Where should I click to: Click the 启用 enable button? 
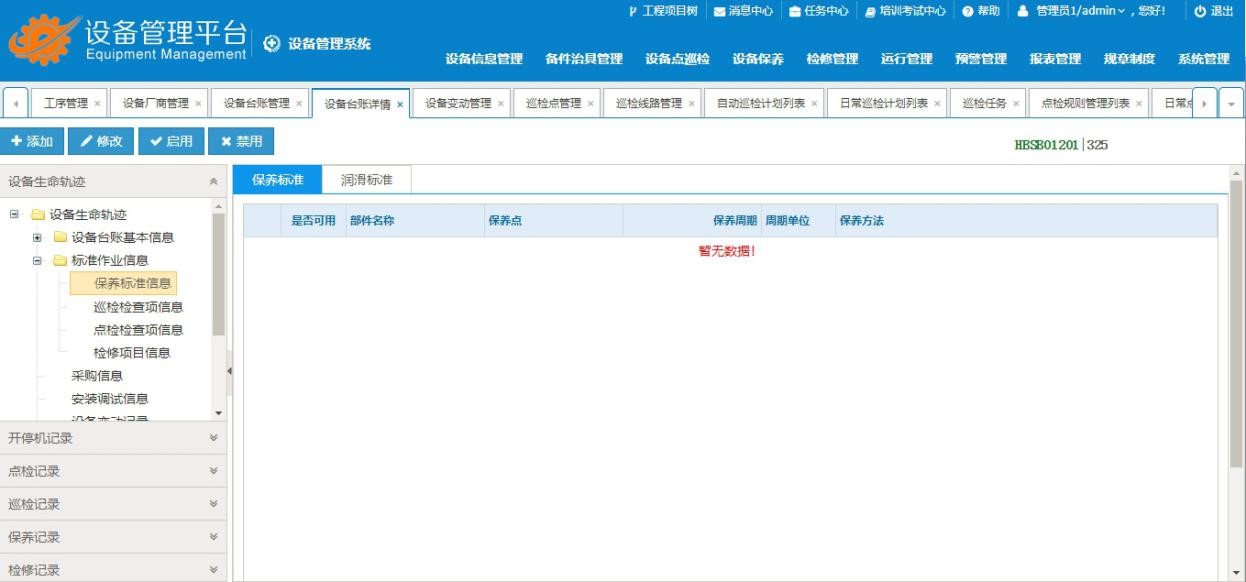tap(171, 141)
